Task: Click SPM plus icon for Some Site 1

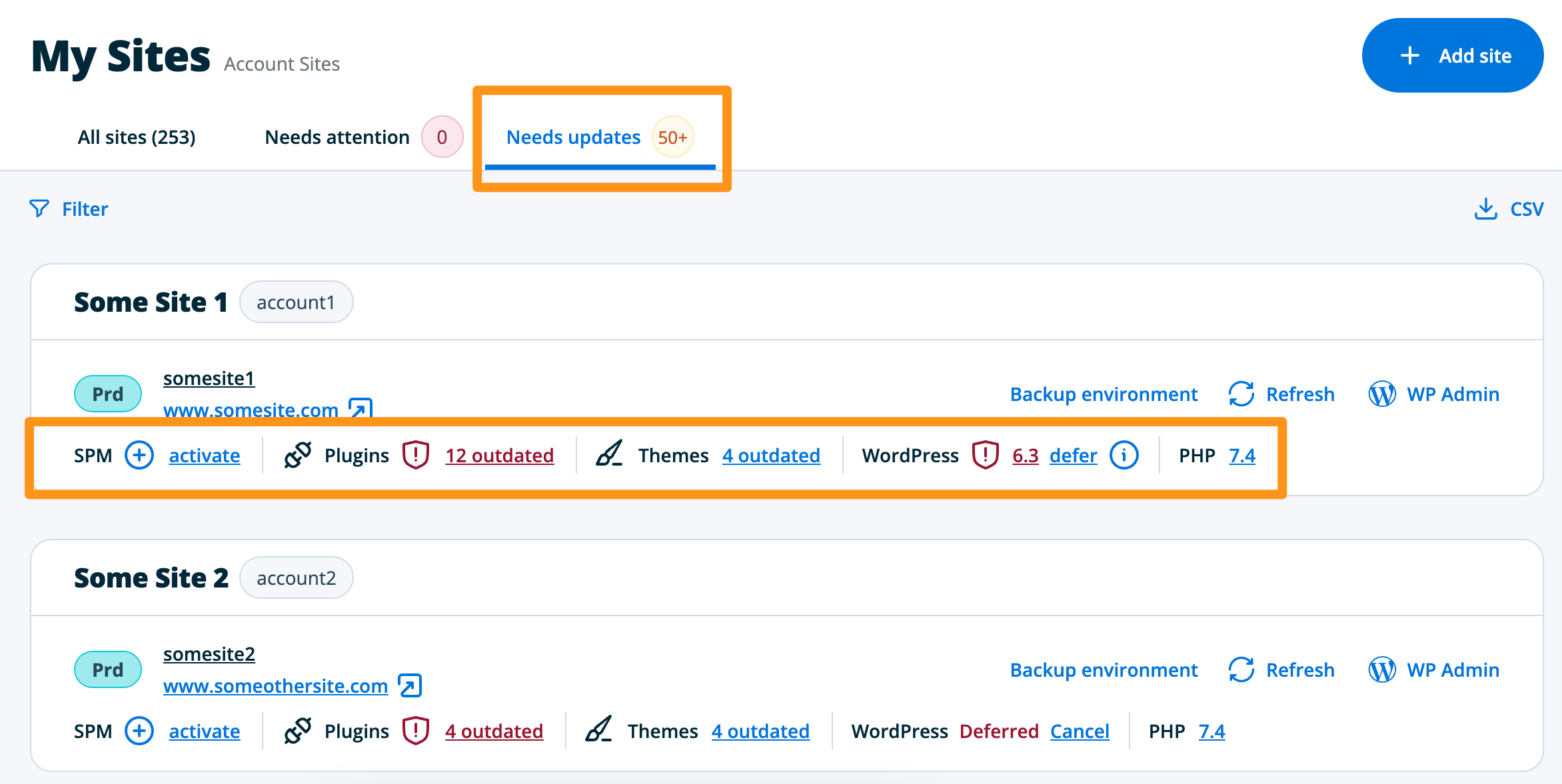Action: tap(139, 456)
